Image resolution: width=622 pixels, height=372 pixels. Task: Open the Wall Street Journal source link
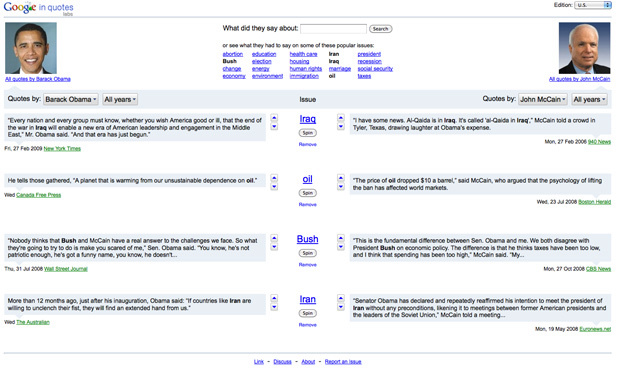tap(66, 269)
